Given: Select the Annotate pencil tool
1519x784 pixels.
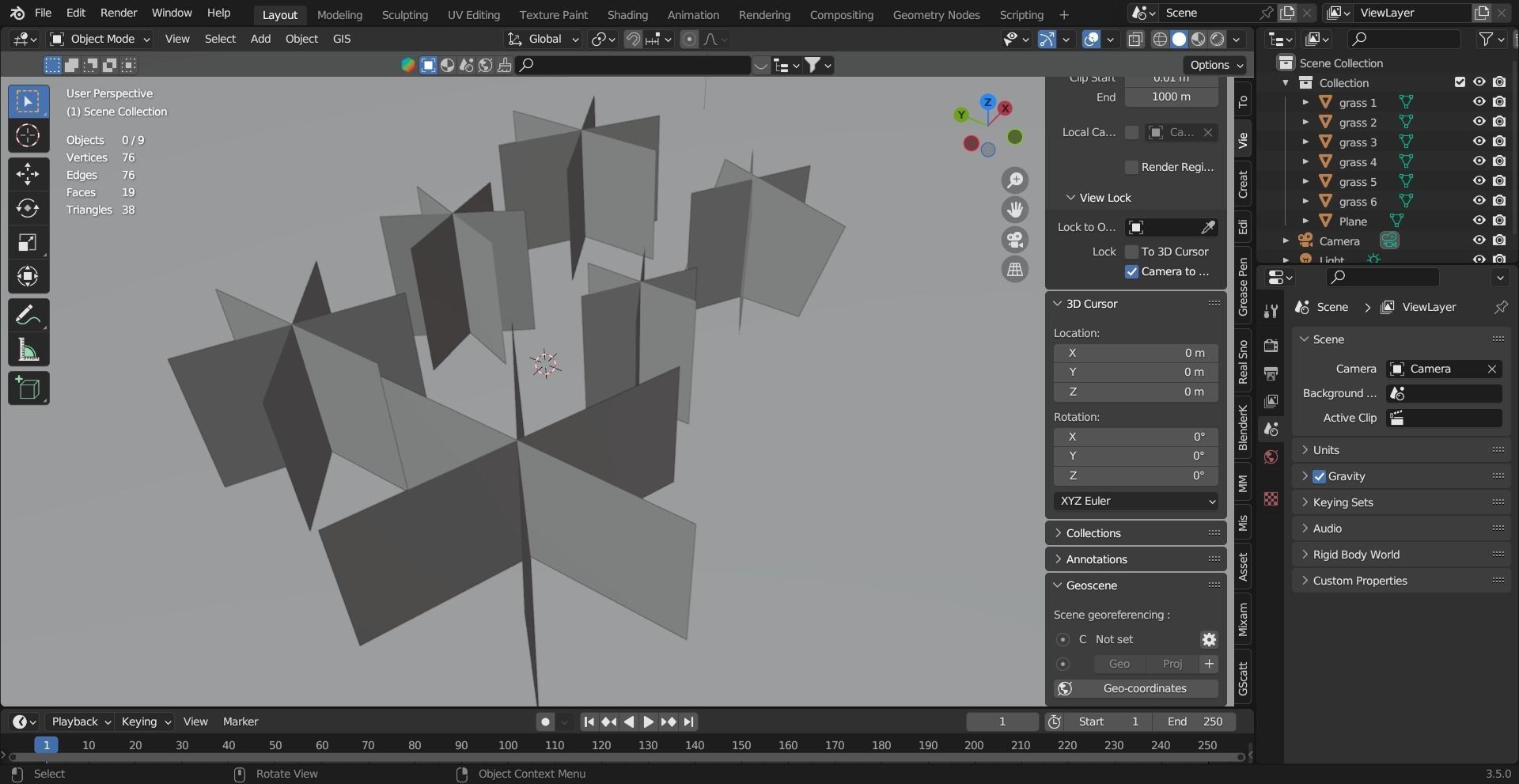Looking at the screenshot, I should 28,316.
